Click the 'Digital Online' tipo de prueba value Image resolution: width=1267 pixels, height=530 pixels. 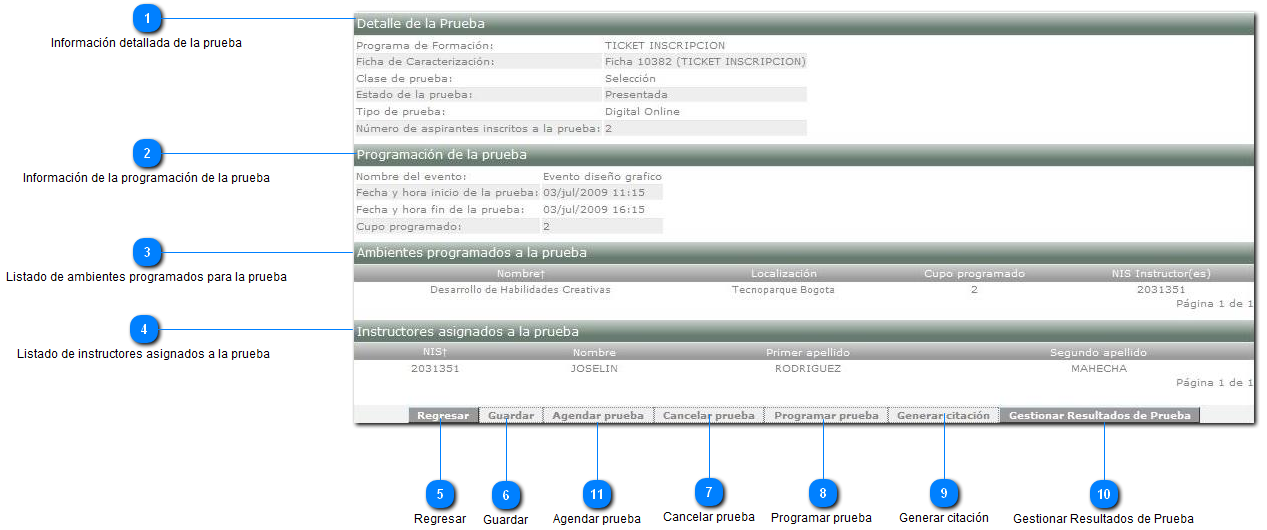(642, 112)
